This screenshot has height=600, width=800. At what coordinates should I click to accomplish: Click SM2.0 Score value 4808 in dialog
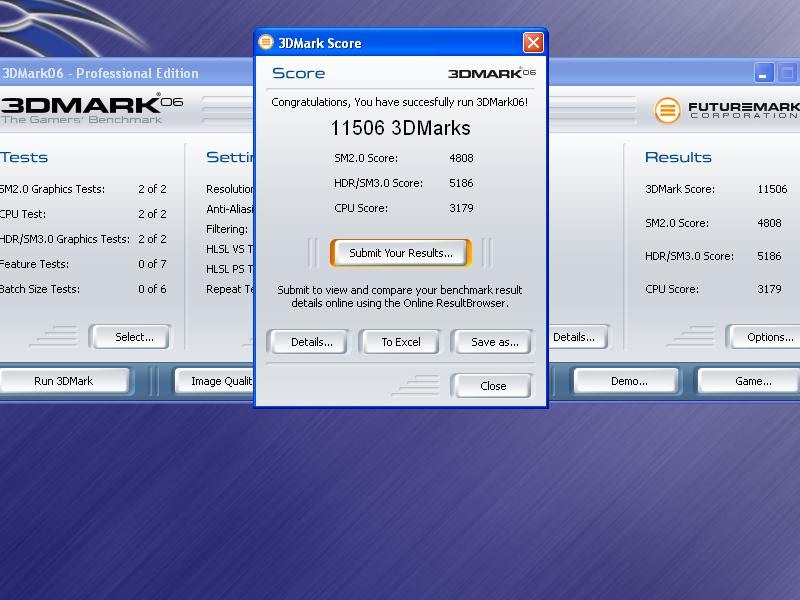(461, 158)
